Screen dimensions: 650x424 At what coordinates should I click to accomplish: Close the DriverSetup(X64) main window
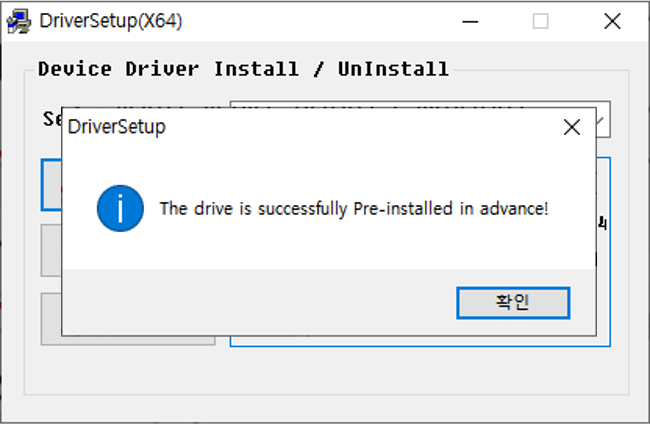pos(612,22)
